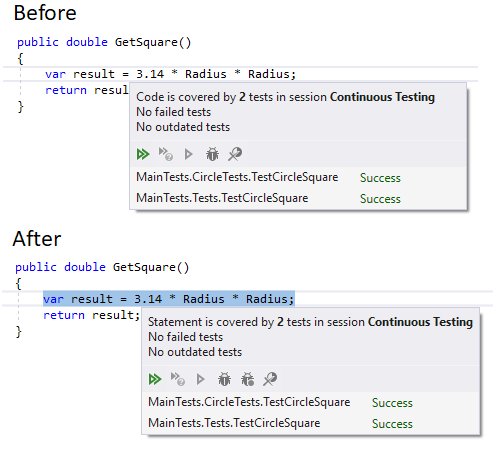
Task: Click plain Debug bug icon in After popup
Action: (224, 379)
